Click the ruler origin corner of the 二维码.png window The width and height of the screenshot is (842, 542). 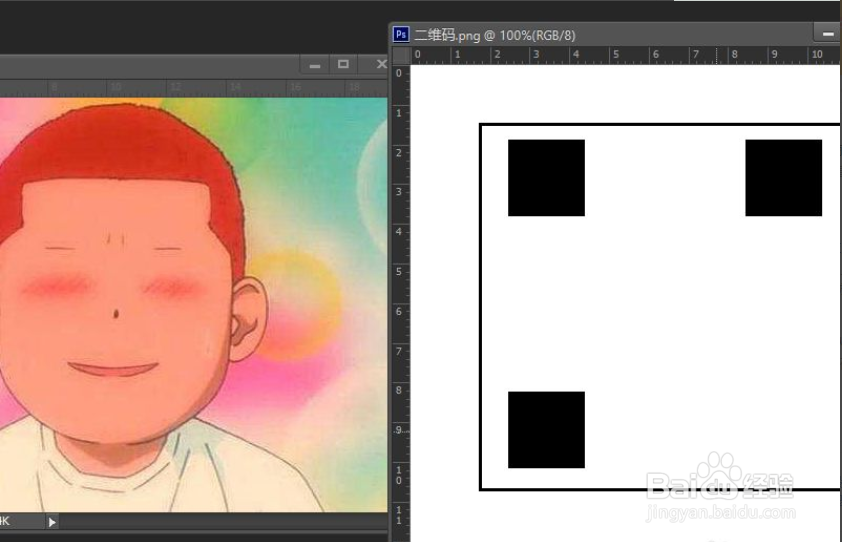coord(401,55)
